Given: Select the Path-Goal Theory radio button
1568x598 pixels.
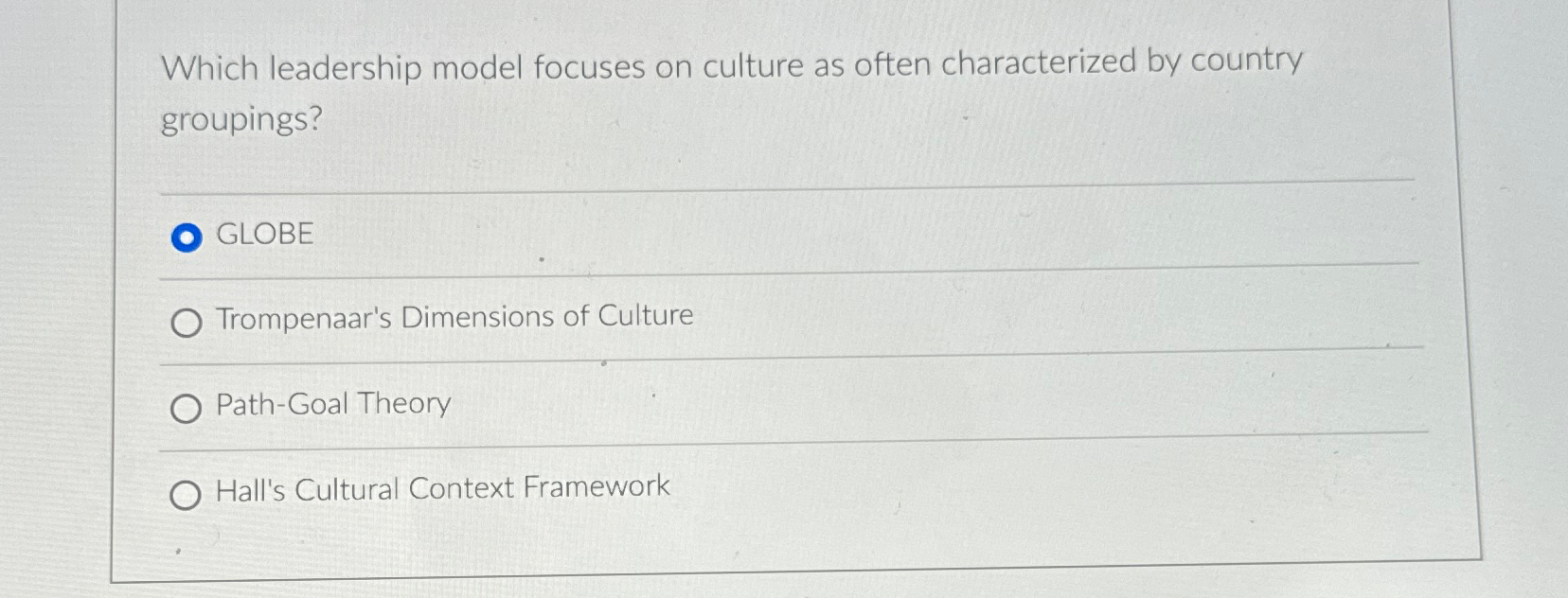Looking at the screenshot, I should pos(186,409).
